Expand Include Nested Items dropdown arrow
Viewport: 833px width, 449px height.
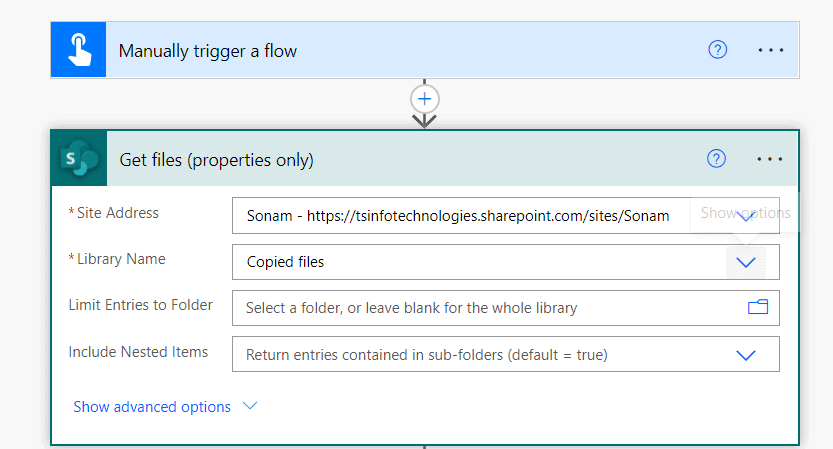pos(746,354)
